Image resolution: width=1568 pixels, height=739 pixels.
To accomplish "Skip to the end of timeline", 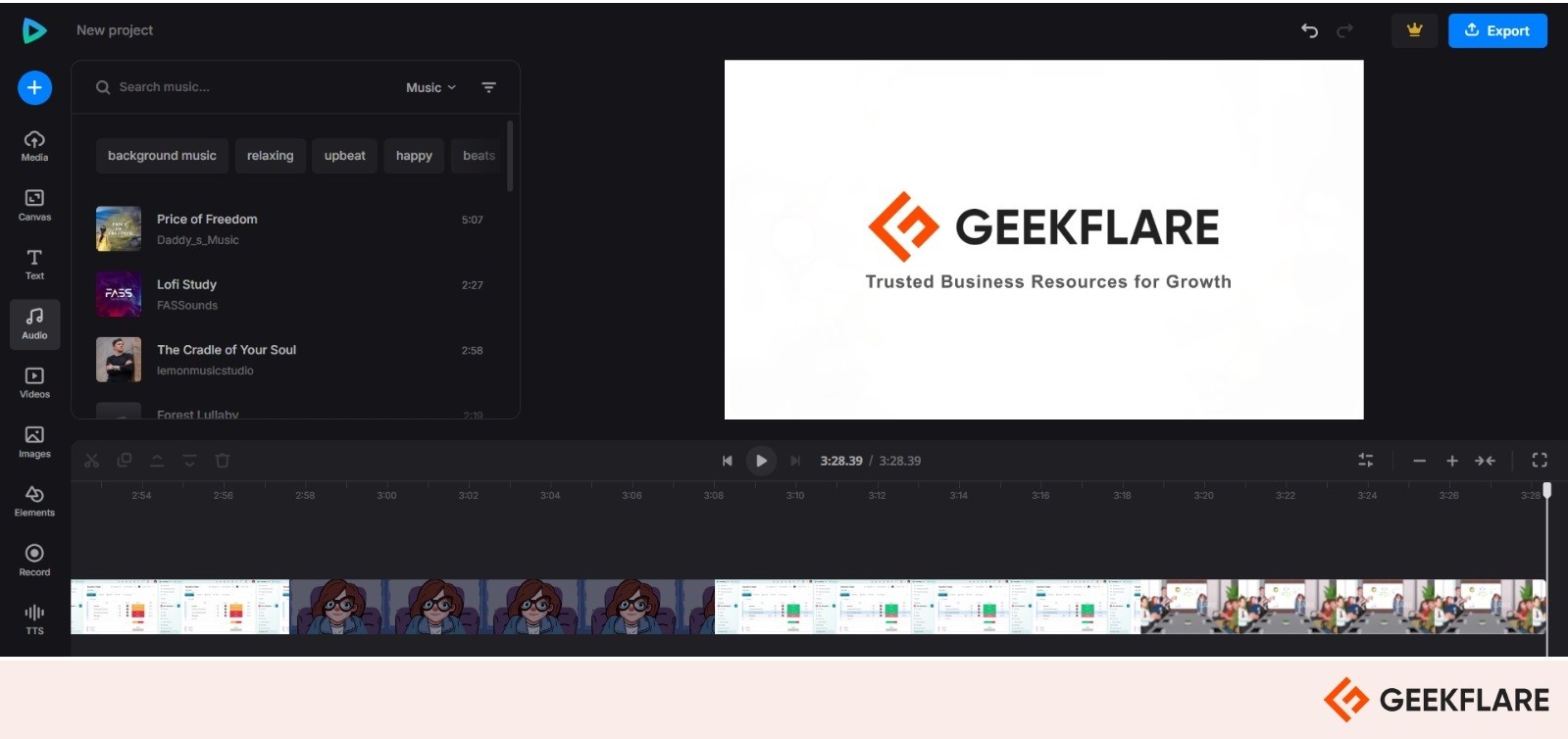I will coord(795,461).
